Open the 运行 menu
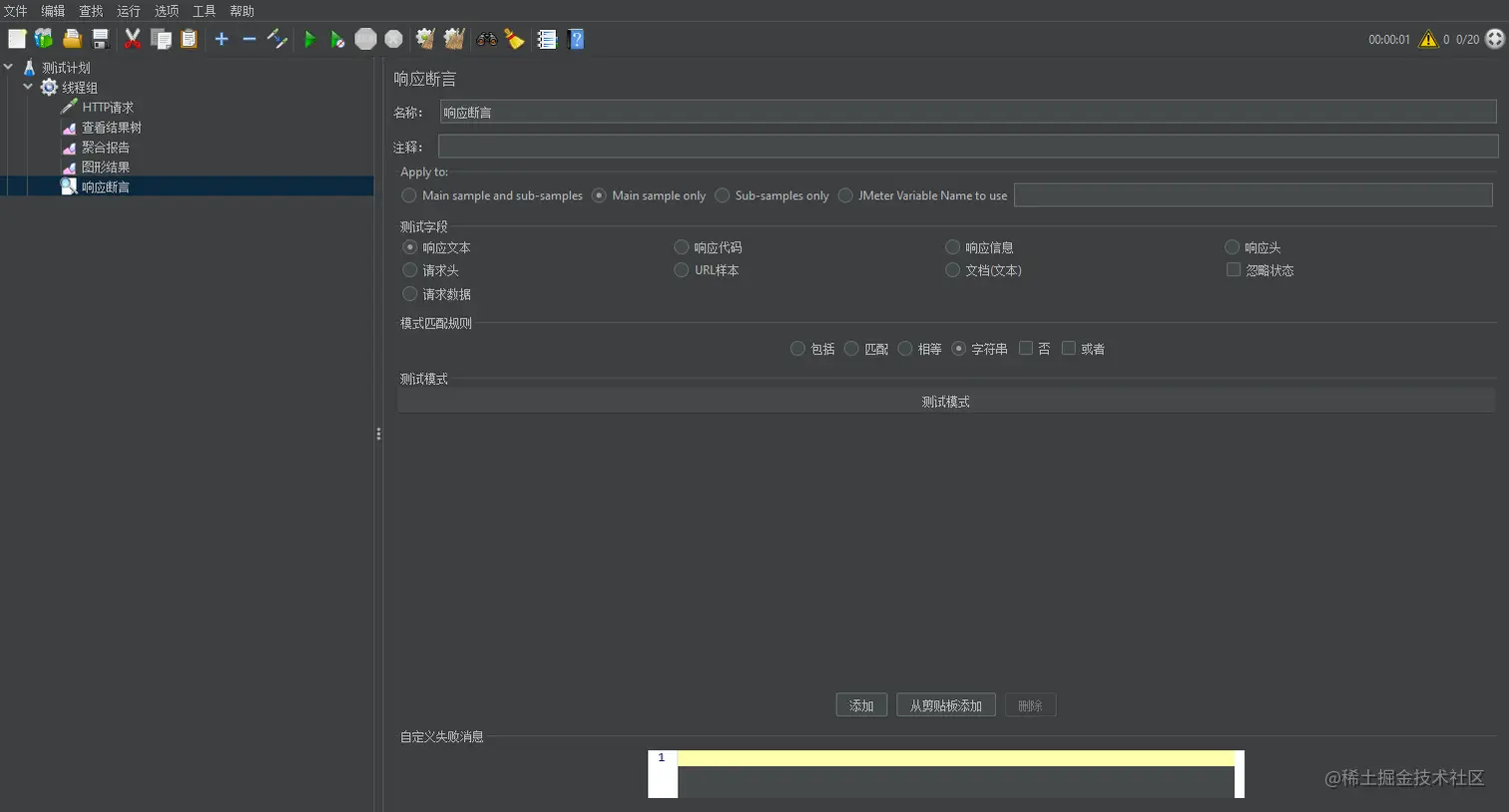Screen dimensions: 1509x812 pos(129,11)
